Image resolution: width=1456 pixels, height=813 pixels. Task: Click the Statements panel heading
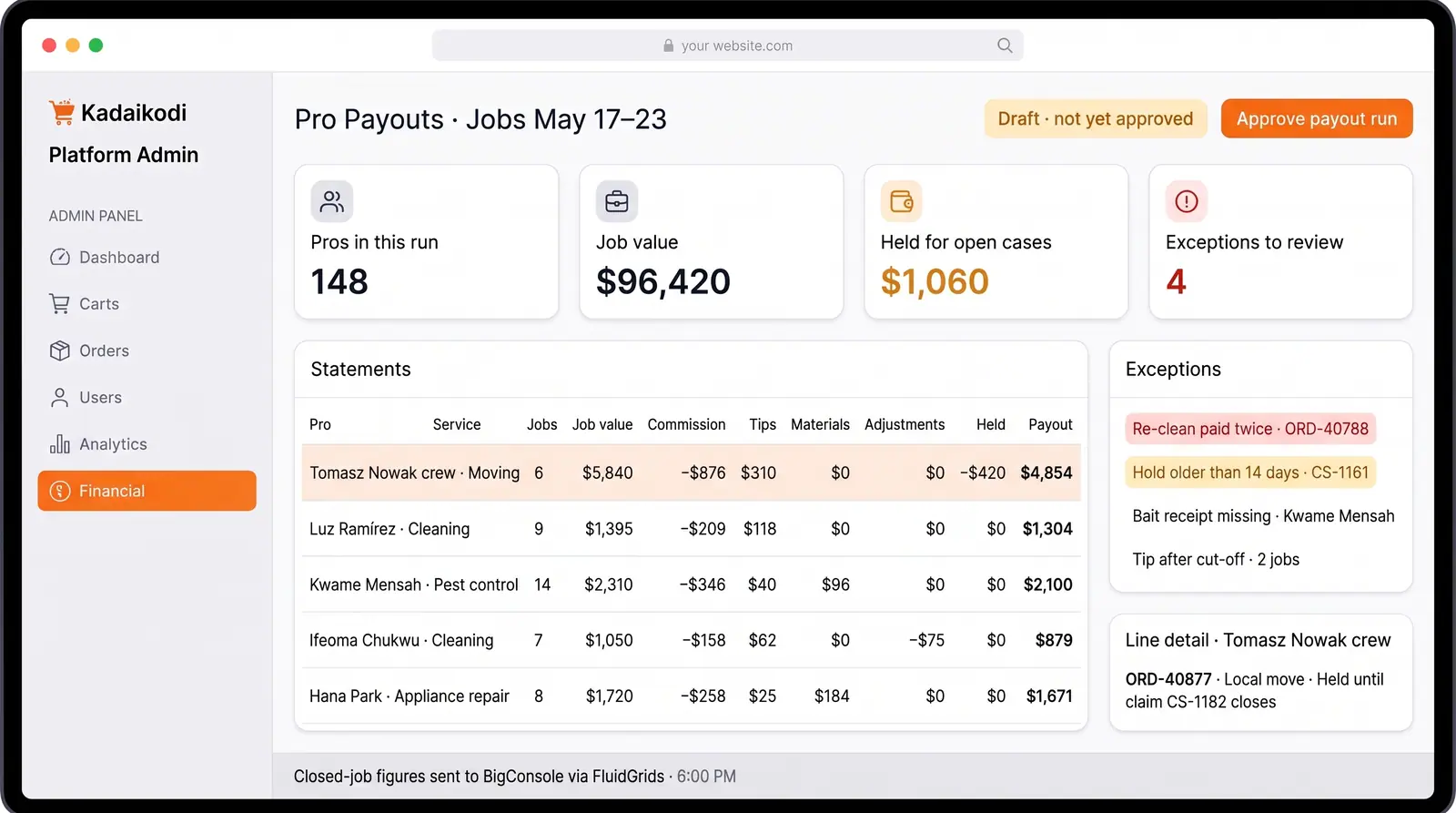tap(361, 369)
